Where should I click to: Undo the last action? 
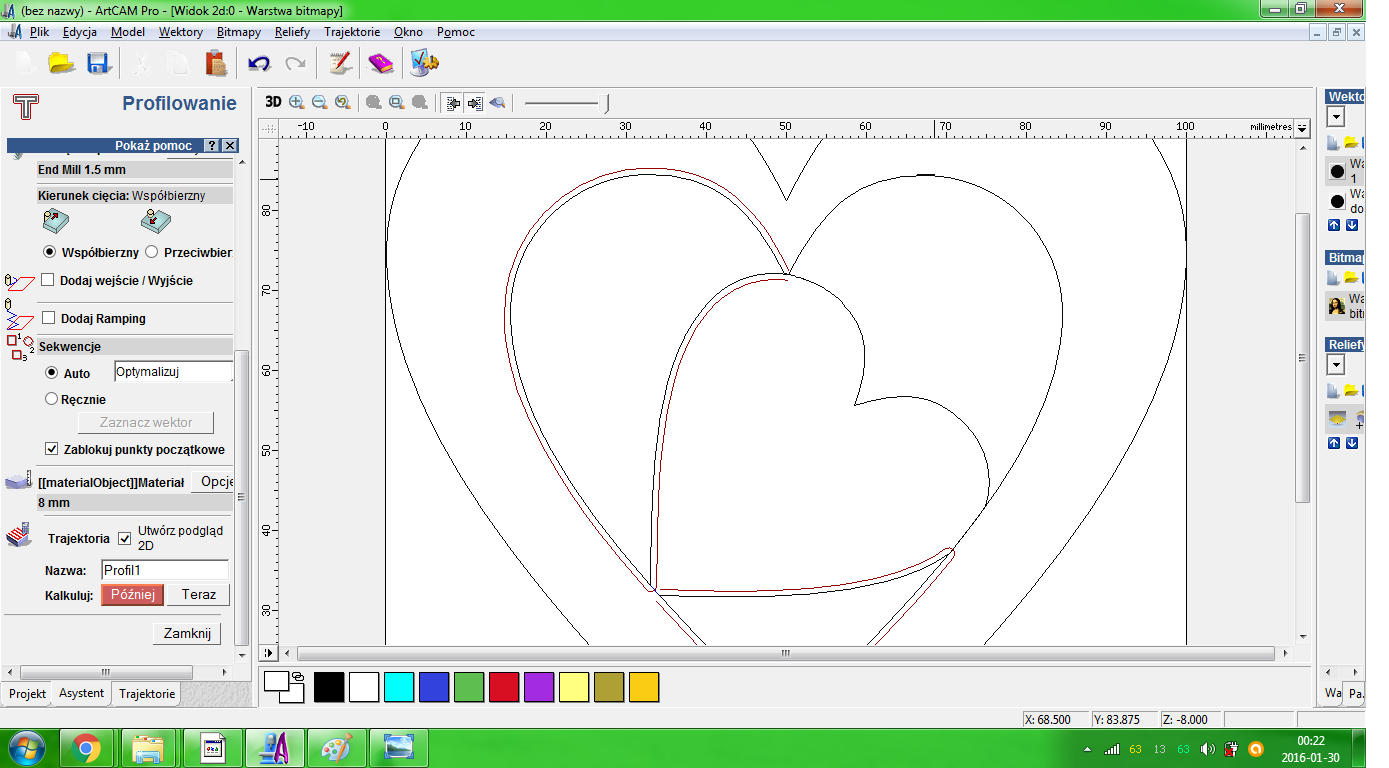[x=259, y=64]
